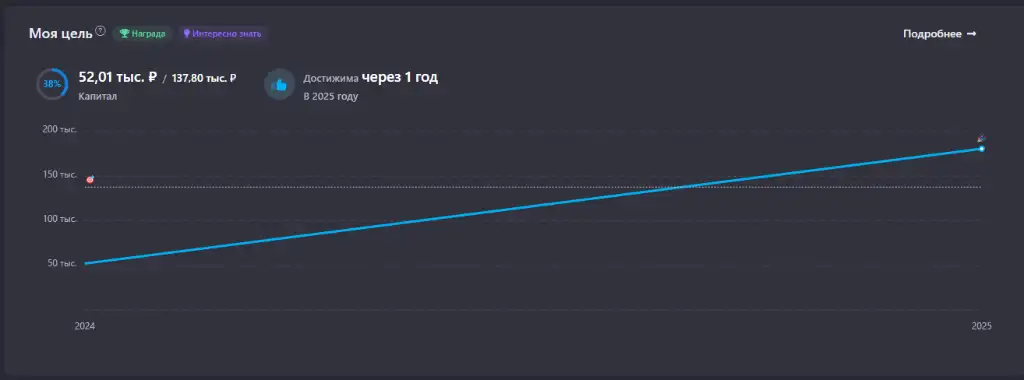Click the Награда badge label
This screenshot has height=380, width=1024.
click(148, 34)
